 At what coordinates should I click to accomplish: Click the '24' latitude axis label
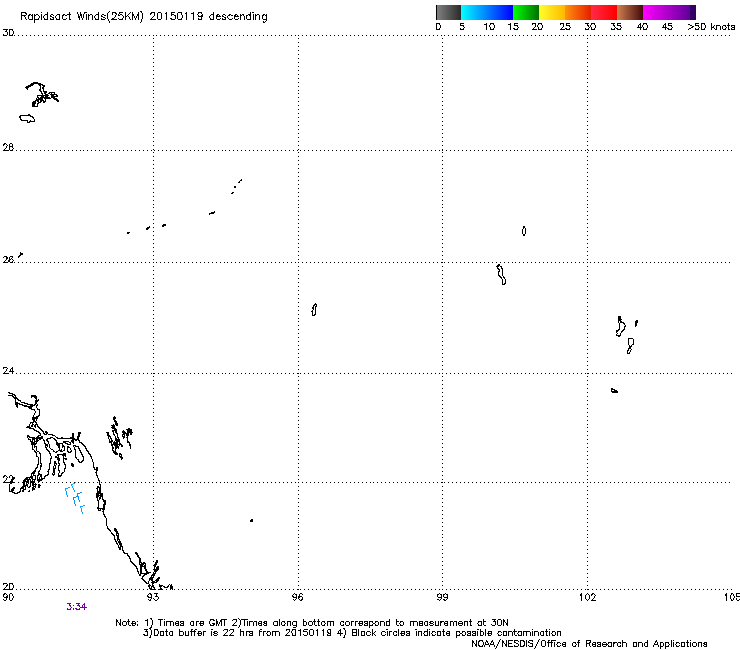click(8, 371)
